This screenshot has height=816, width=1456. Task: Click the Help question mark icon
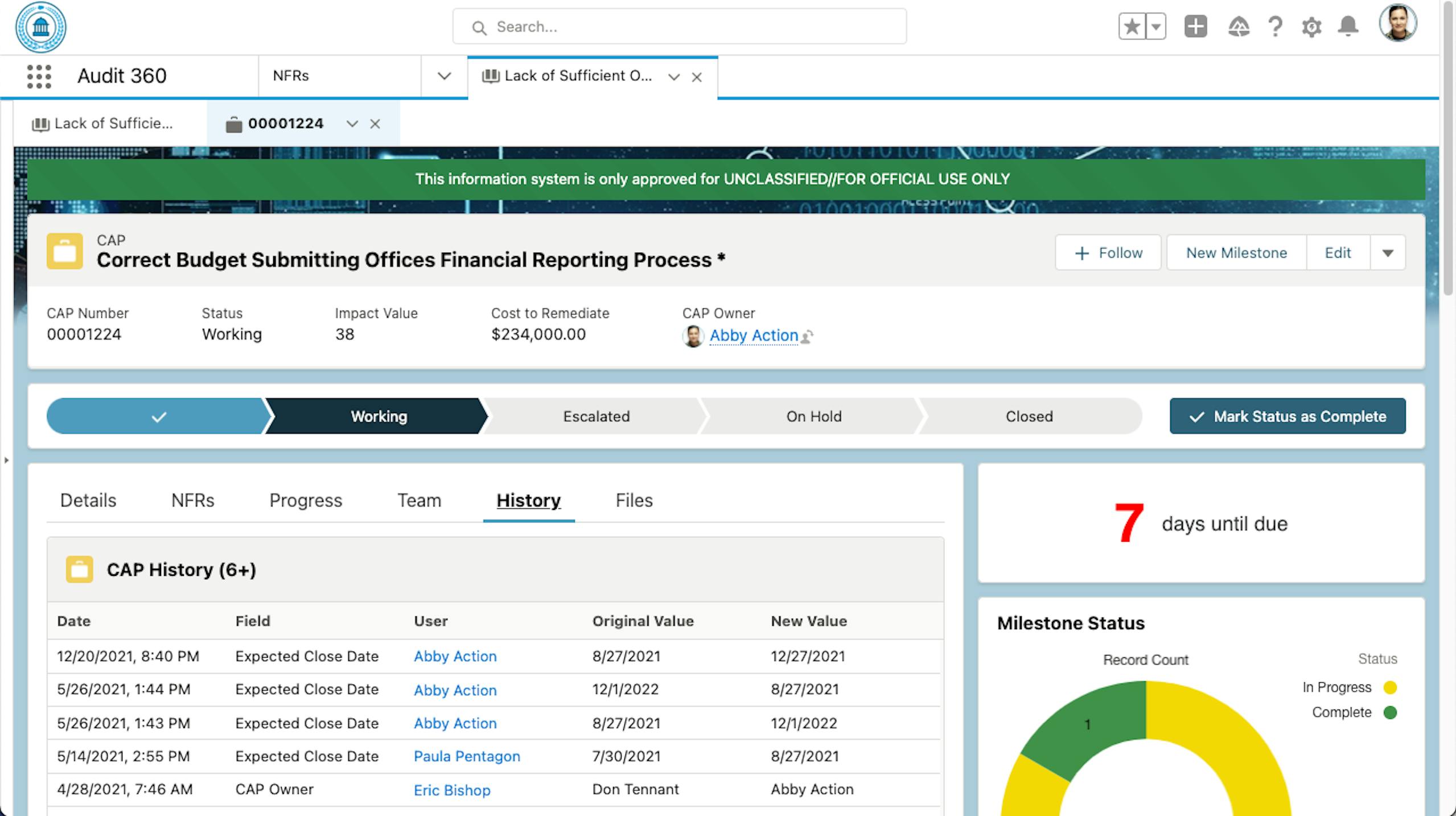[1275, 27]
